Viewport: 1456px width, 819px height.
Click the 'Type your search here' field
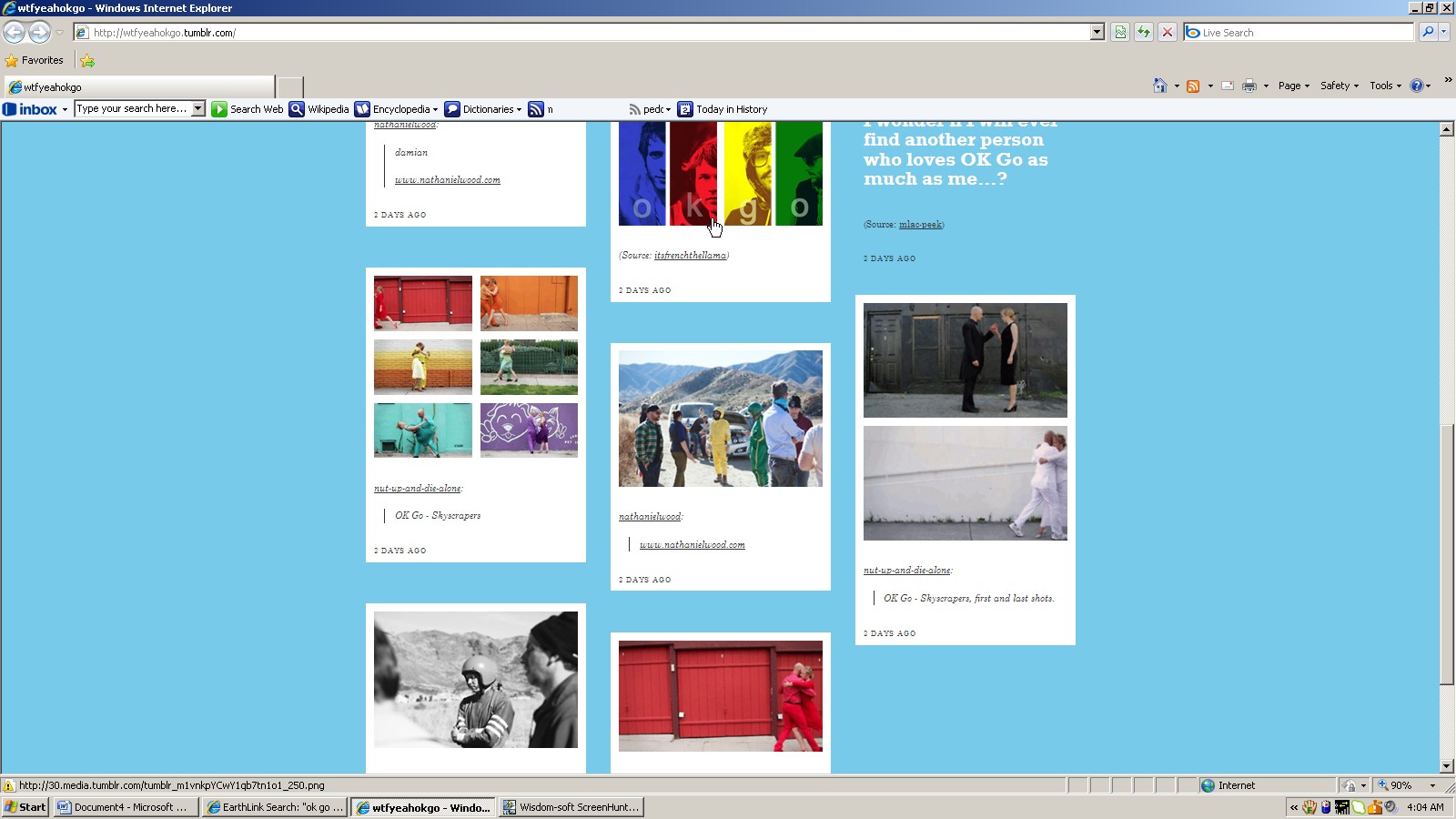tap(133, 108)
